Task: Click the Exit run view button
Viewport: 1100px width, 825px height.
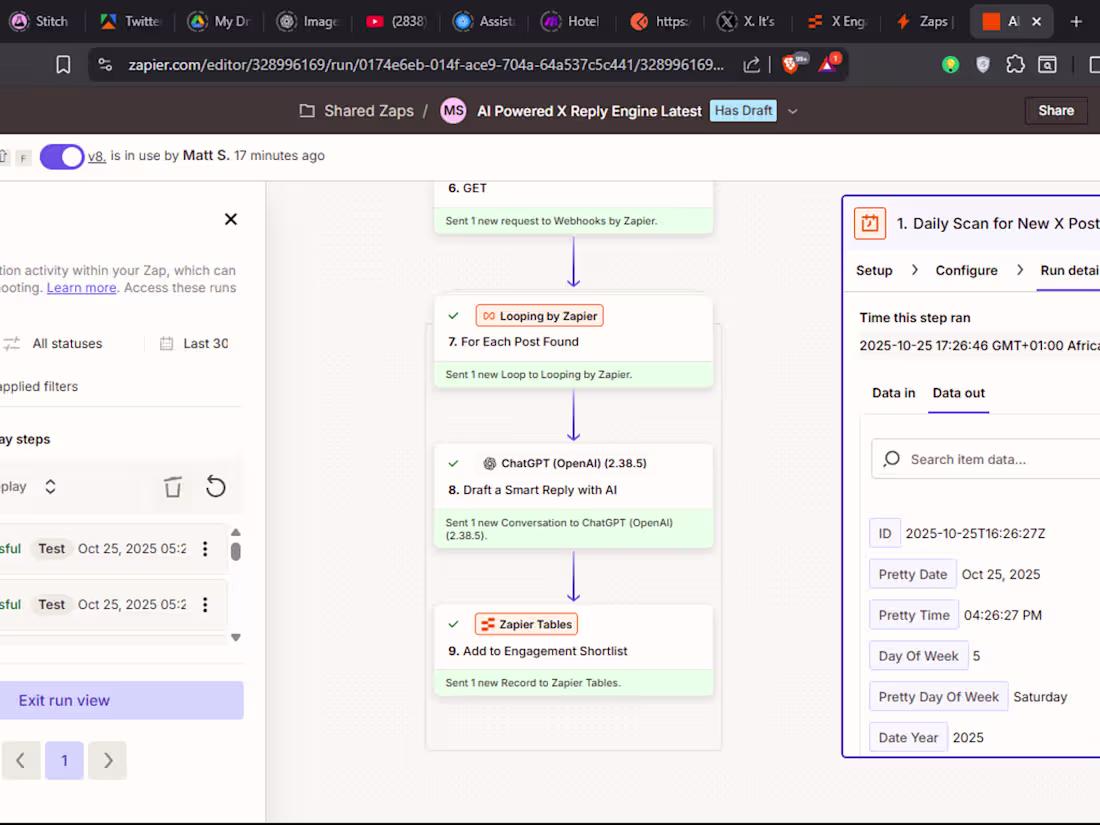Action: tap(121, 700)
